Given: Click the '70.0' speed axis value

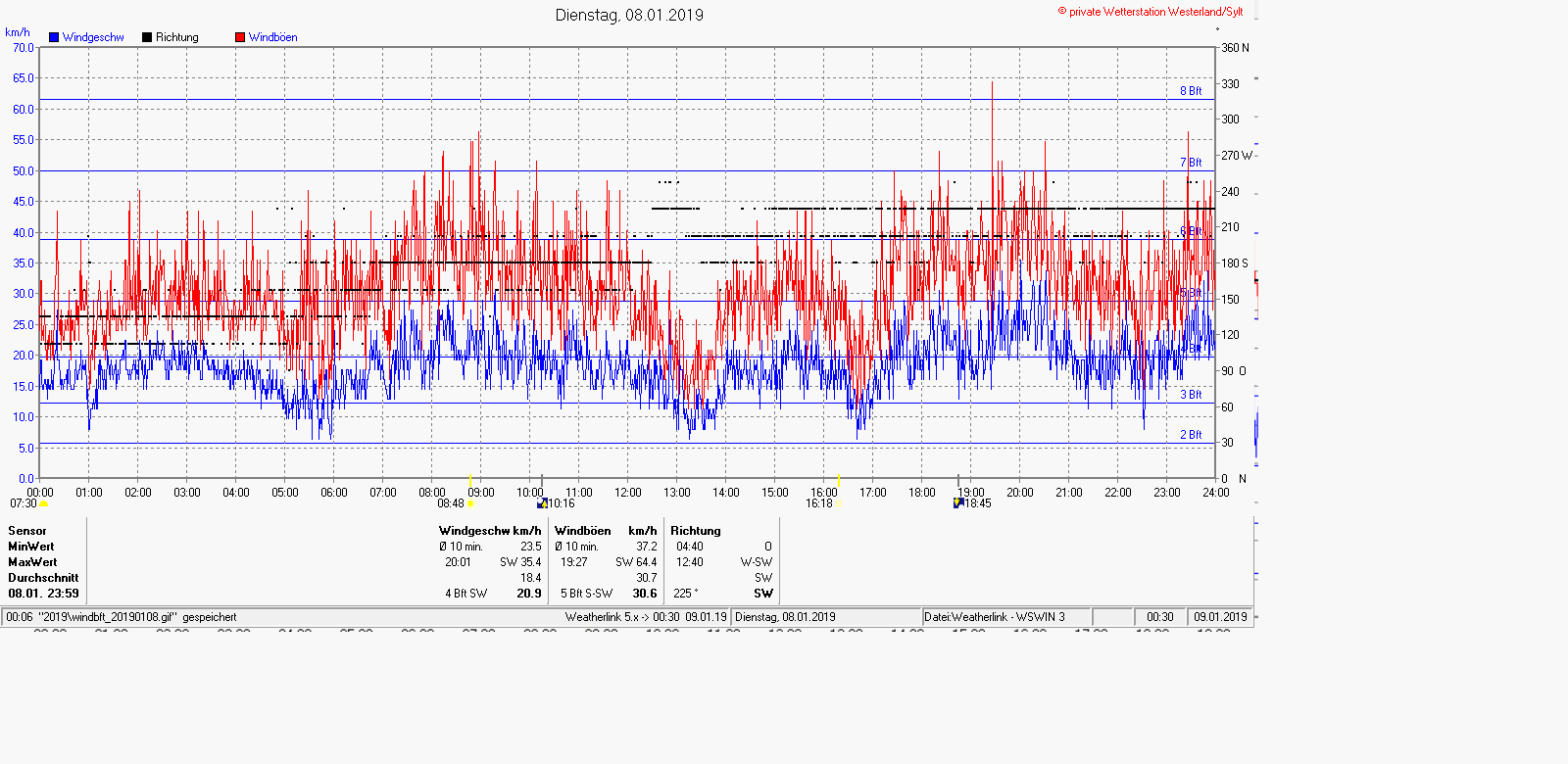Looking at the screenshot, I should tap(24, 48).
